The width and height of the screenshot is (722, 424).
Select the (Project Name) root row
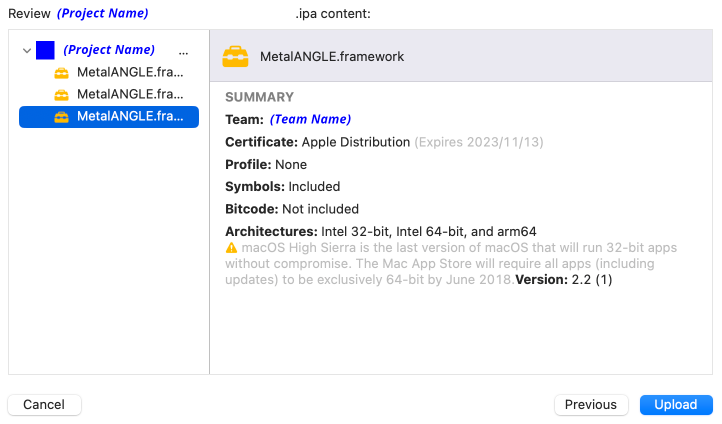point(109,50)
